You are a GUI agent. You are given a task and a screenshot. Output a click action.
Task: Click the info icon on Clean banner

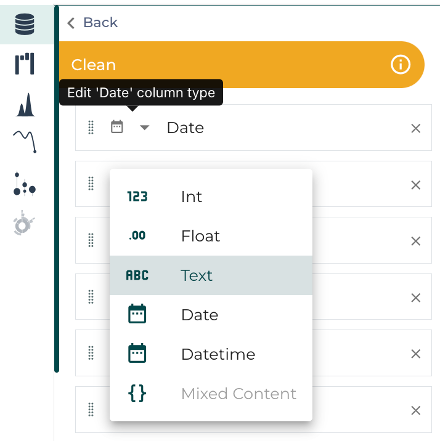[400, 64]
